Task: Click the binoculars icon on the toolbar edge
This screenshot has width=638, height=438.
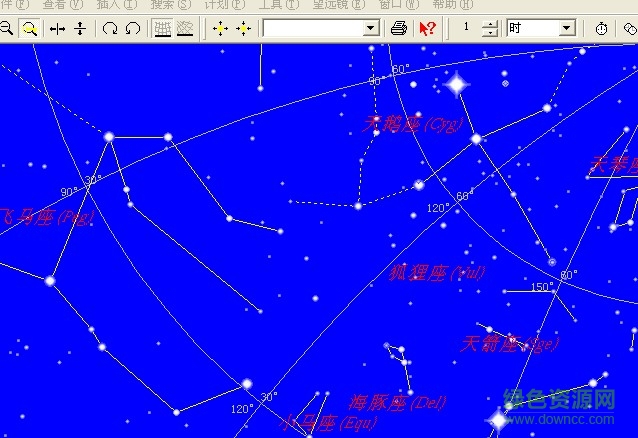Action: pyautogui.click(x=630, y=28)
